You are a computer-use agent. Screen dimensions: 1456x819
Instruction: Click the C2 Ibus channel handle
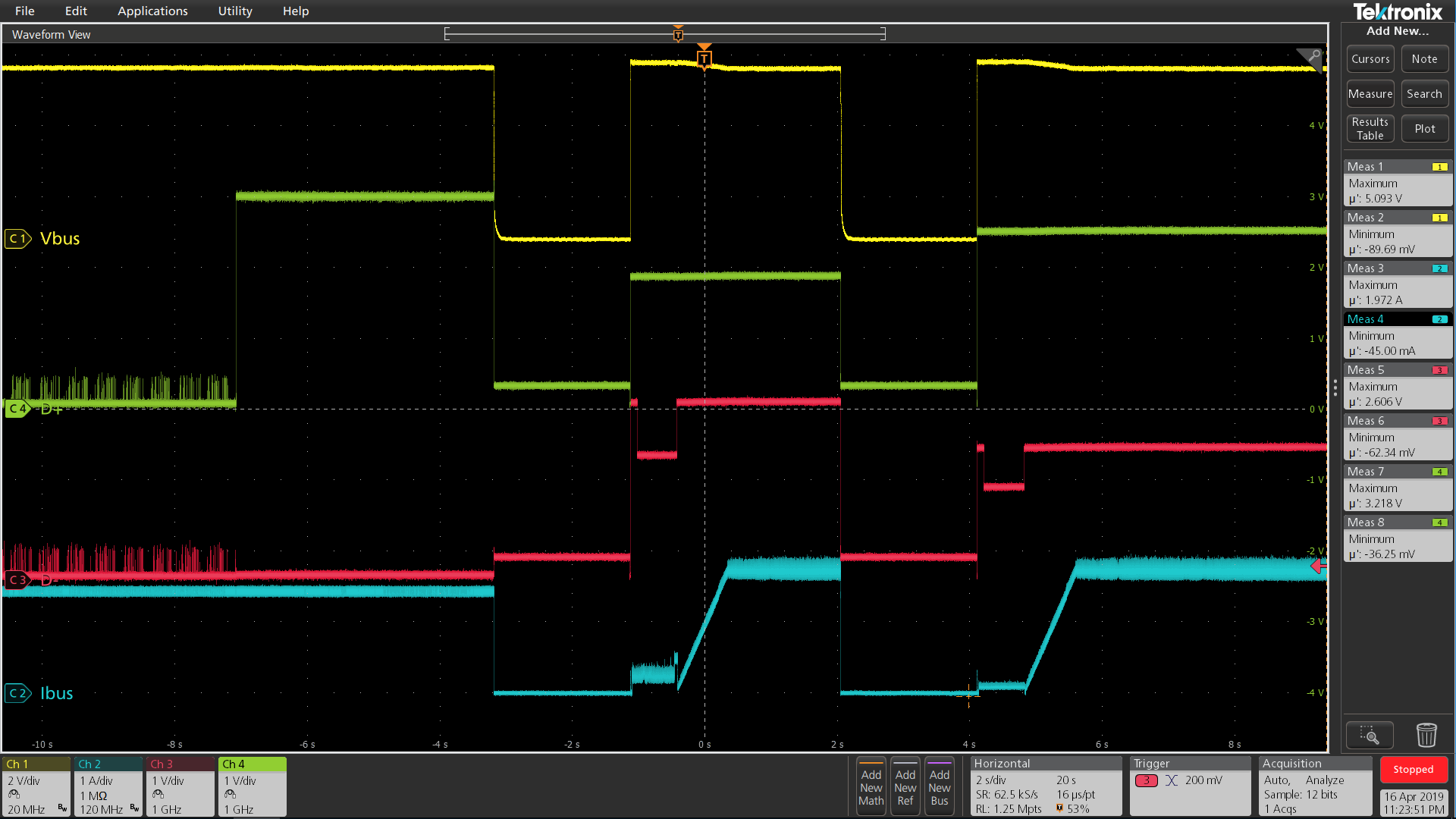[x=17, y=693]
